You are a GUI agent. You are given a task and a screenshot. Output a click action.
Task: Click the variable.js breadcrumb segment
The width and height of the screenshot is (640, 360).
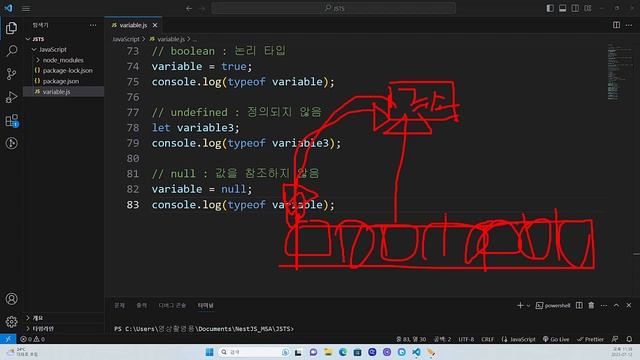[171, 39]
